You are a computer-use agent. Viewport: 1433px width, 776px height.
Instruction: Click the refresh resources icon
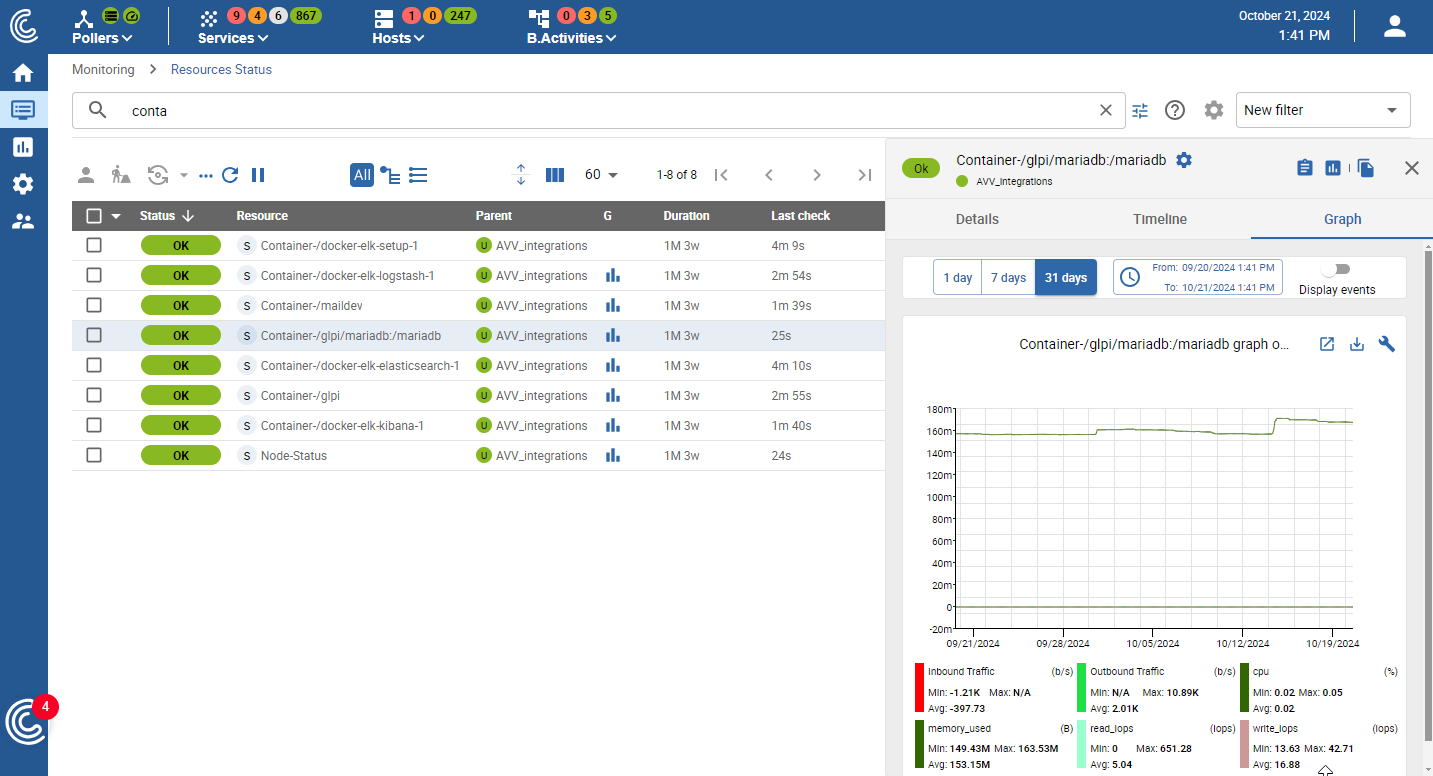point(230,175)
